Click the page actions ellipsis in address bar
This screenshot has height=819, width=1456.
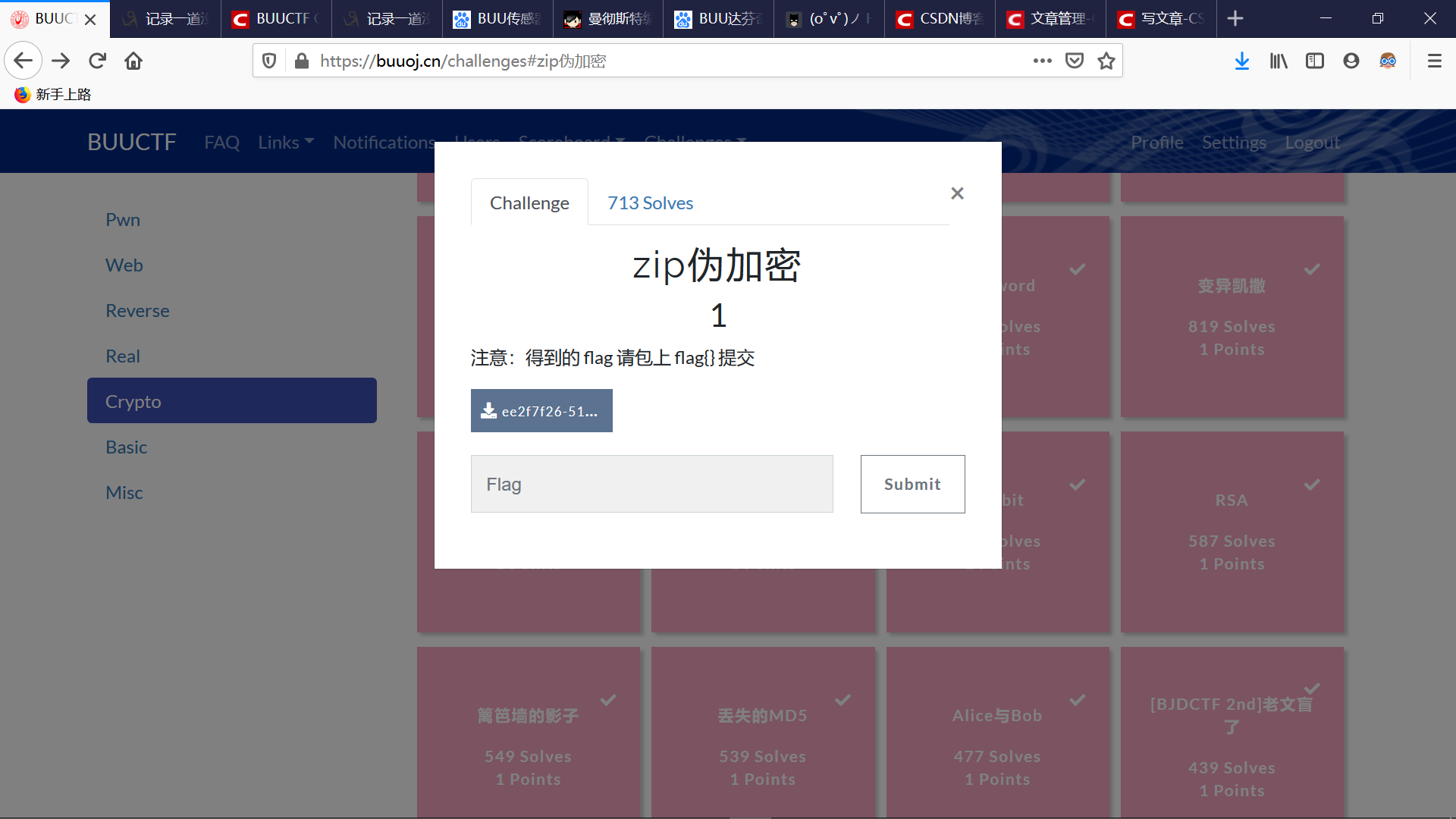pos(1043,61)
